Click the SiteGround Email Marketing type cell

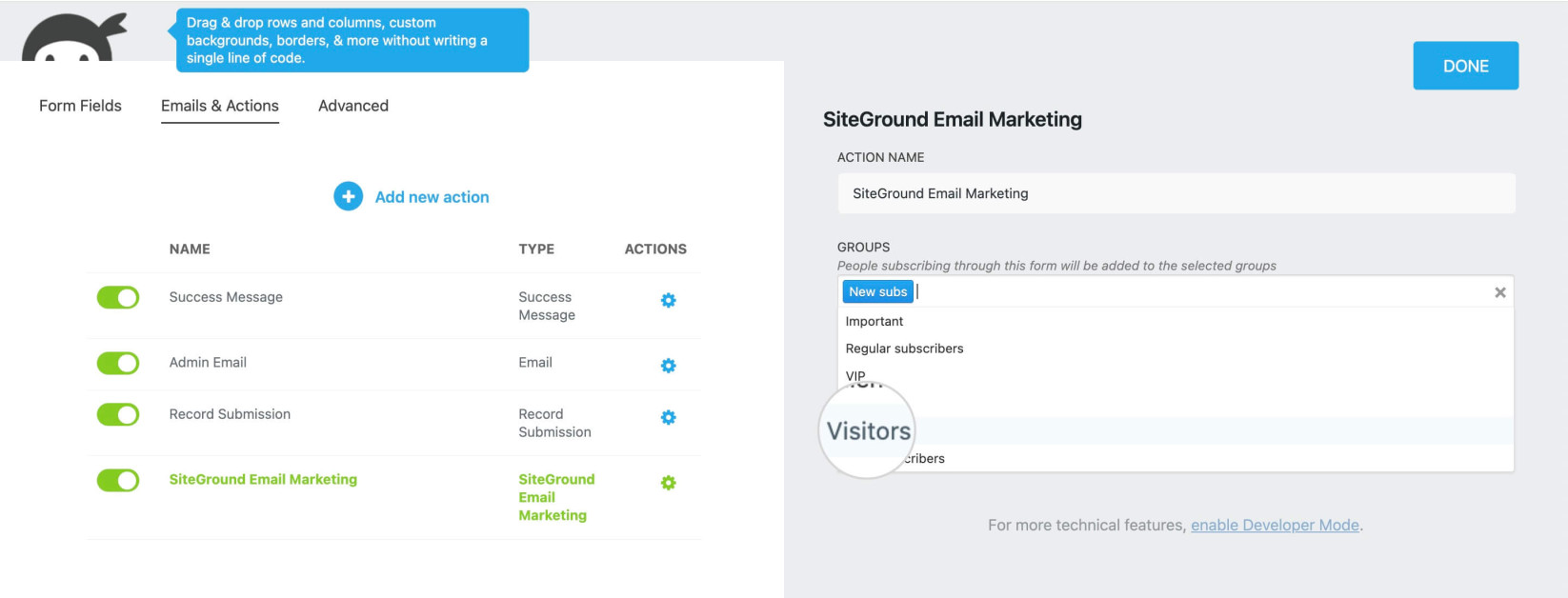point(556,497)
